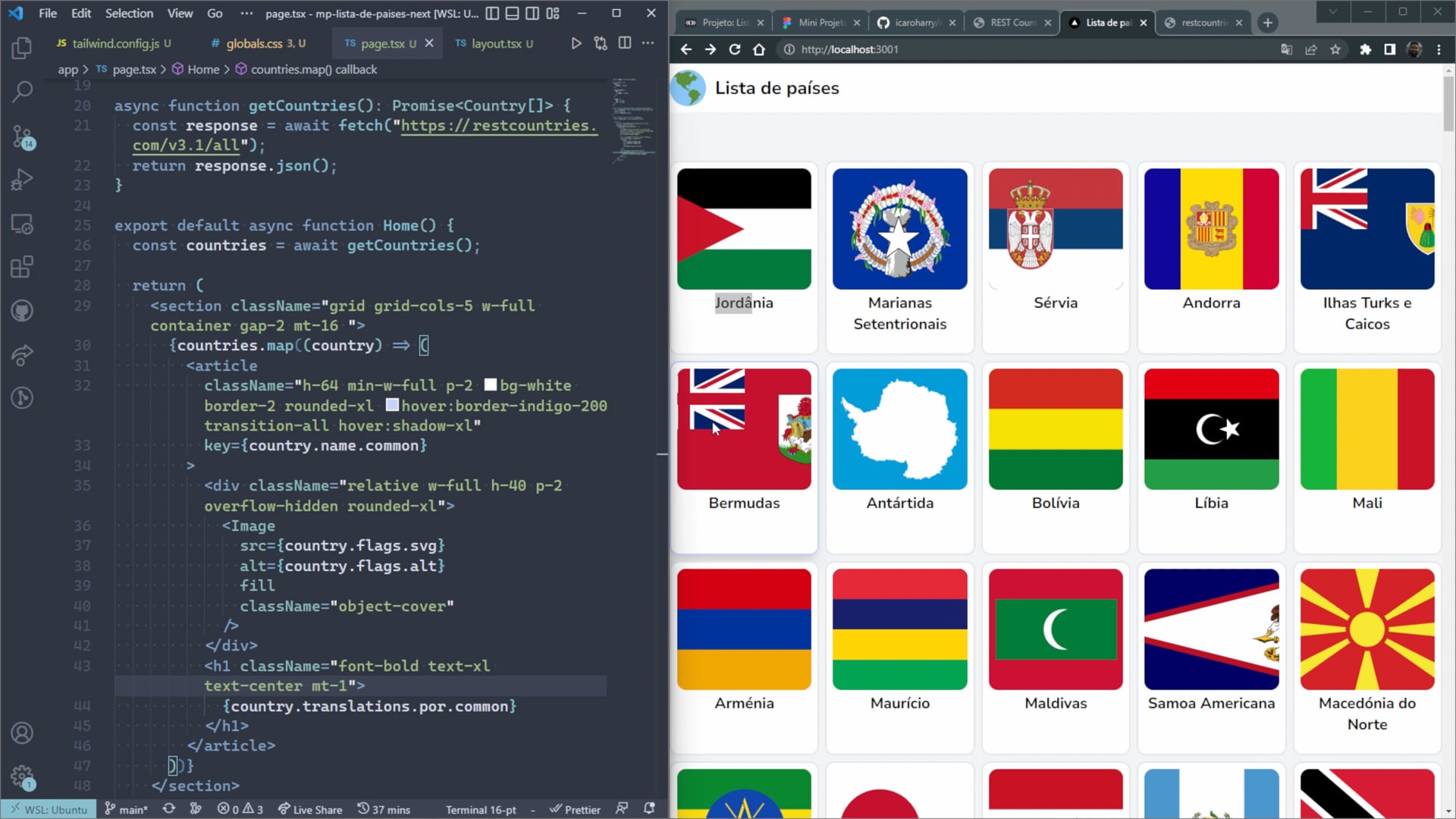
Task: Expand the hidden VS Code menus (ellipsis)
Action: pos(246,13)
